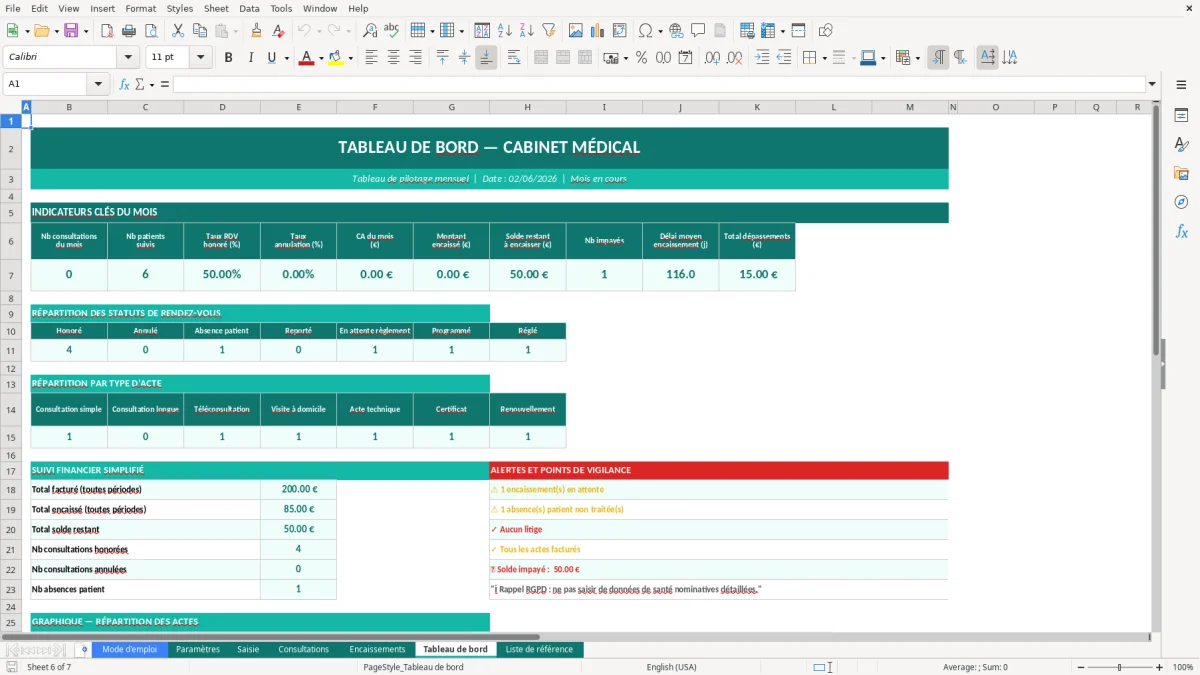Increase Indent using toolbar icon

pos(763,58)
